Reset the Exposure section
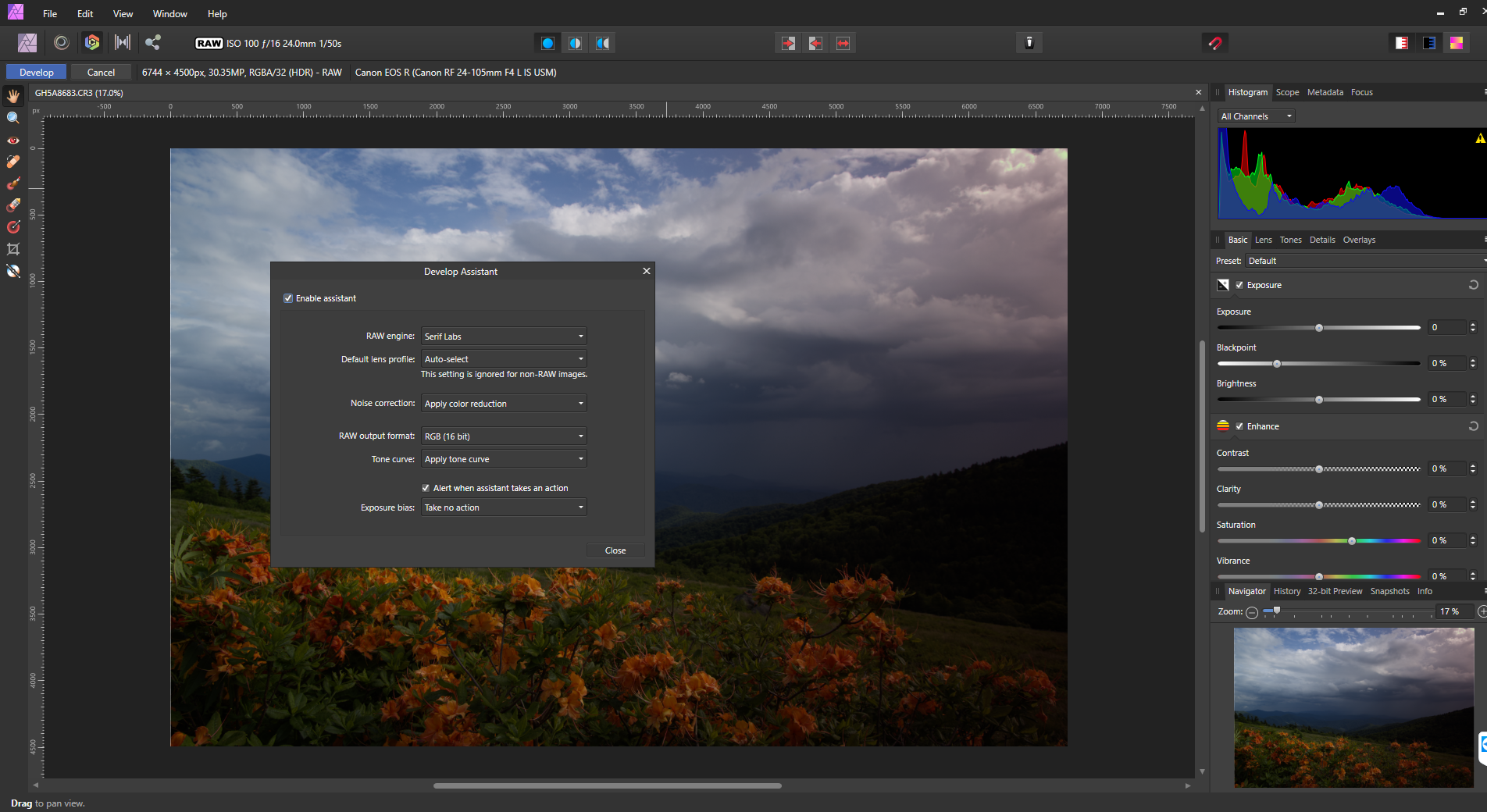The image size is (1487, 812). [x=1473, y=285]
